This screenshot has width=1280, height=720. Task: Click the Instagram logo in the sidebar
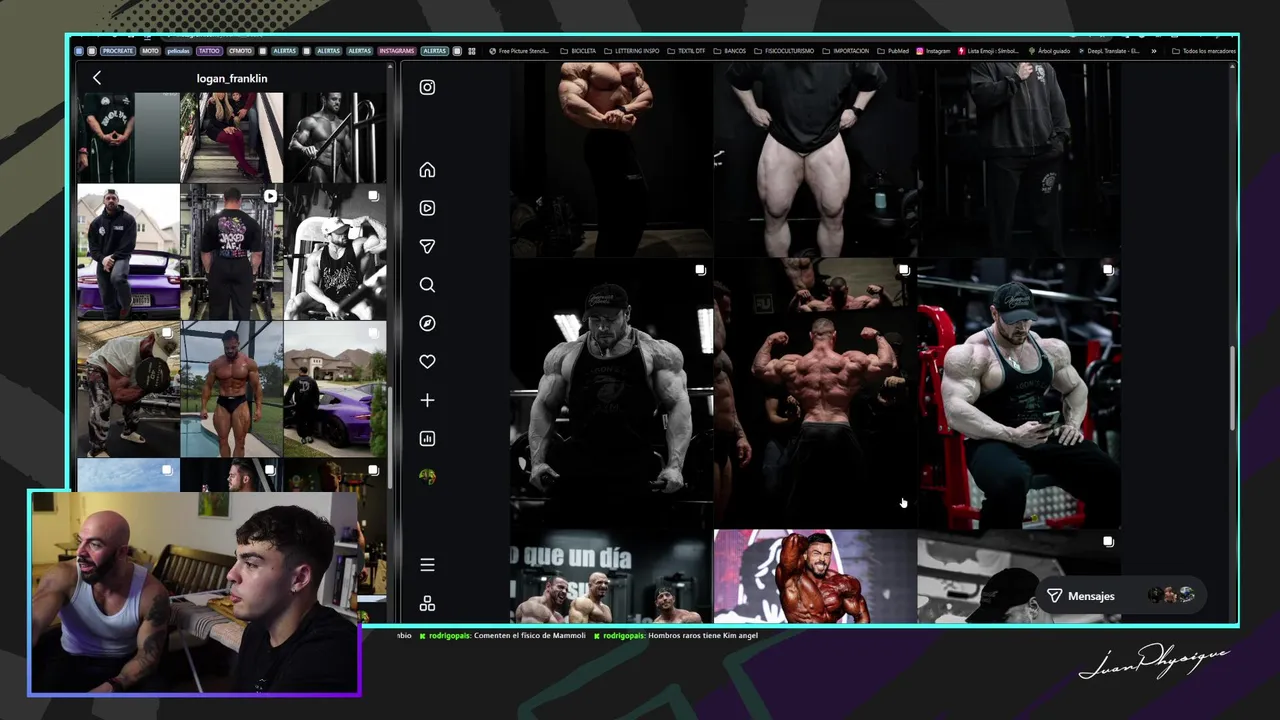click(x=427, y=87)
